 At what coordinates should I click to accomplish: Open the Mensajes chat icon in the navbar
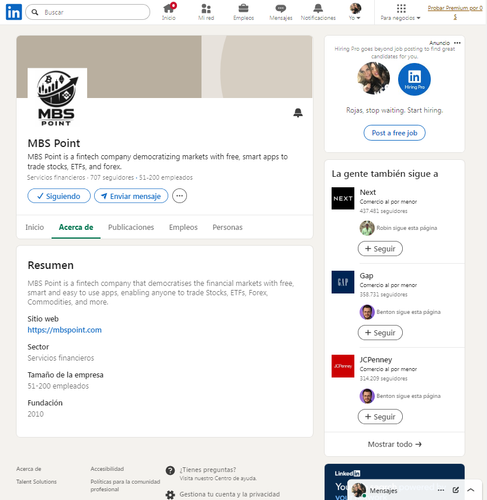pos(281,12)
